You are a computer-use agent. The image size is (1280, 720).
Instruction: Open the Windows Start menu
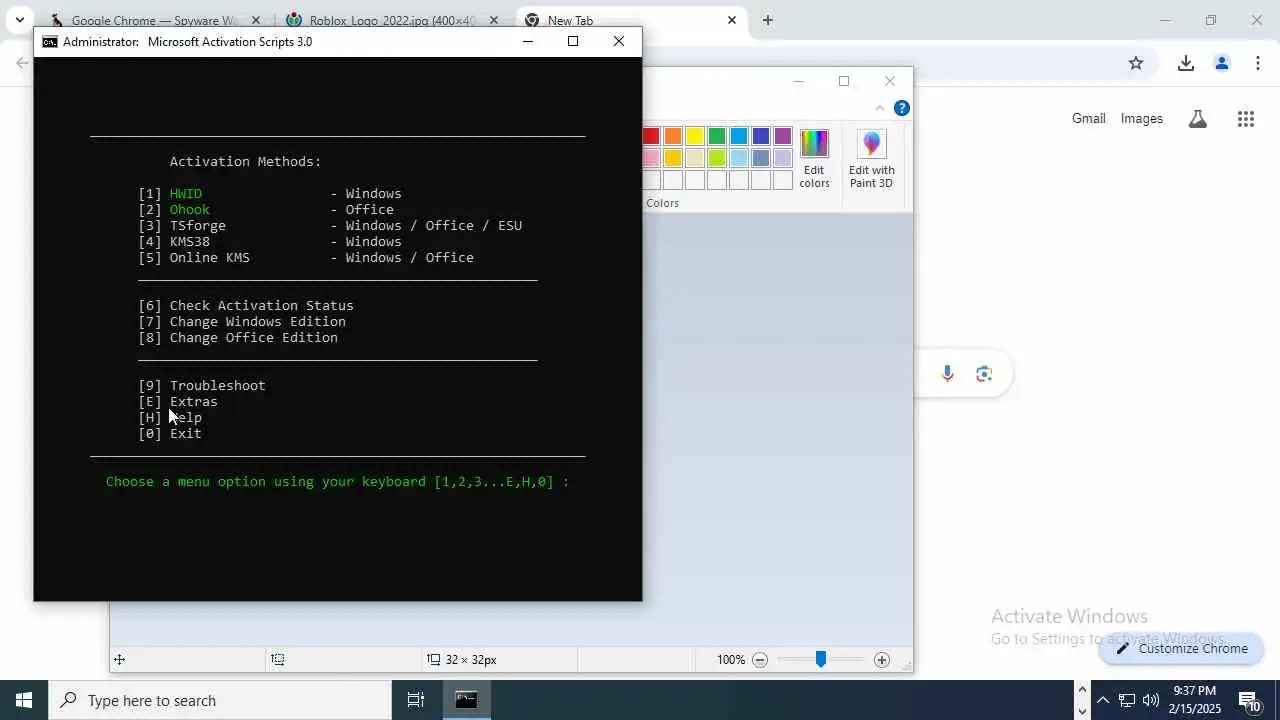(24, 700)
